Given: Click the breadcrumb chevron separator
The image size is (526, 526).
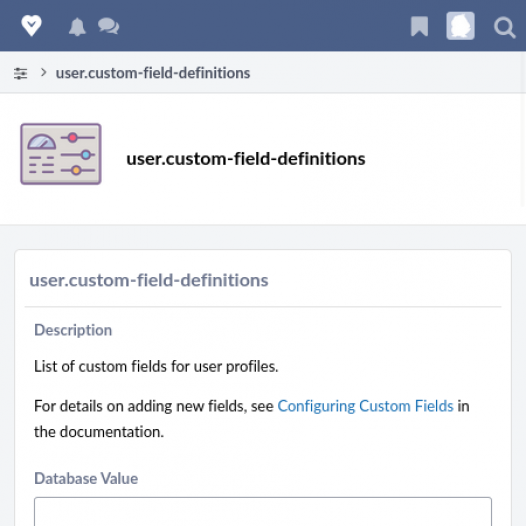Looking at the screenshot, I should 43,72.
